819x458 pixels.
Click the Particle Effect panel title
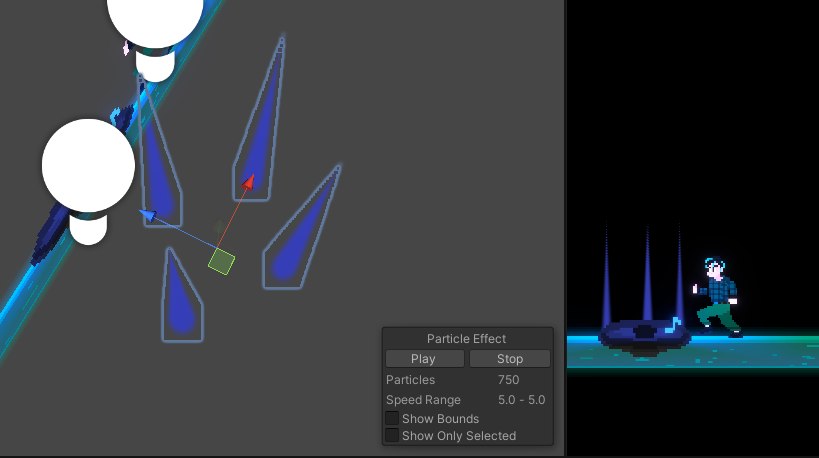pos(466,338)
